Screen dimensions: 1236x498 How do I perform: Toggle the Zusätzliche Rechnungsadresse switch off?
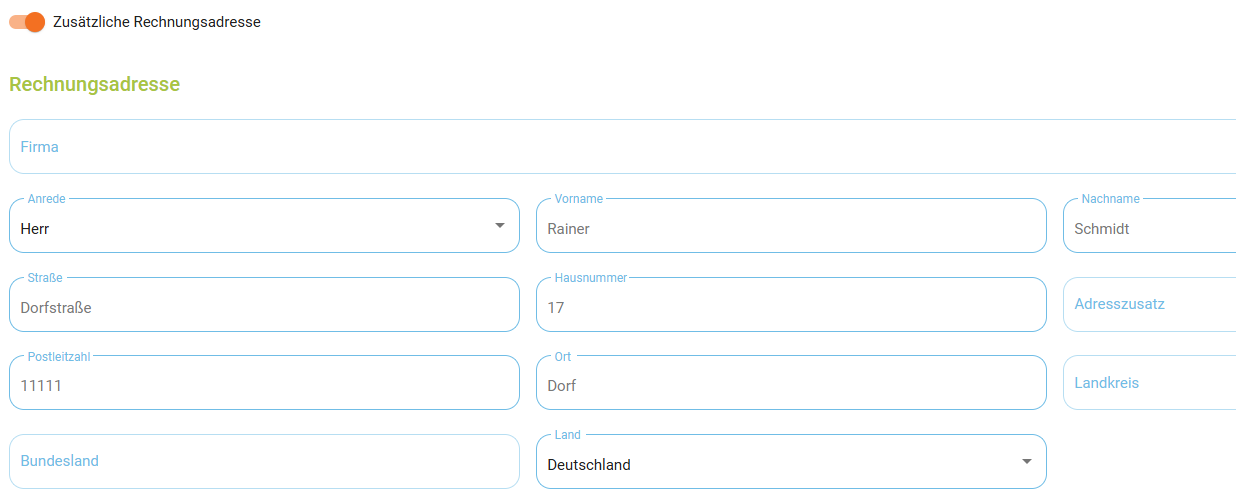(x=27, y=22)
